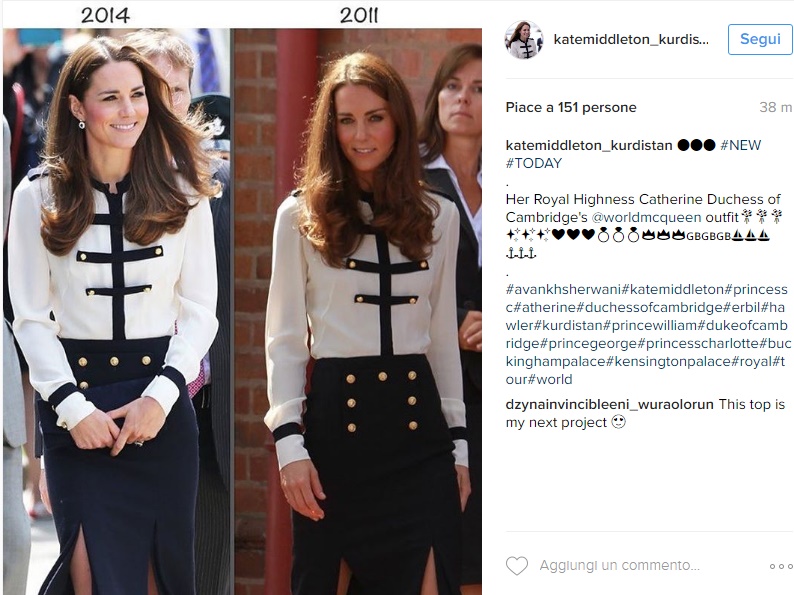Open the #avankhsherwani hashtag

[x=564, y=289]
